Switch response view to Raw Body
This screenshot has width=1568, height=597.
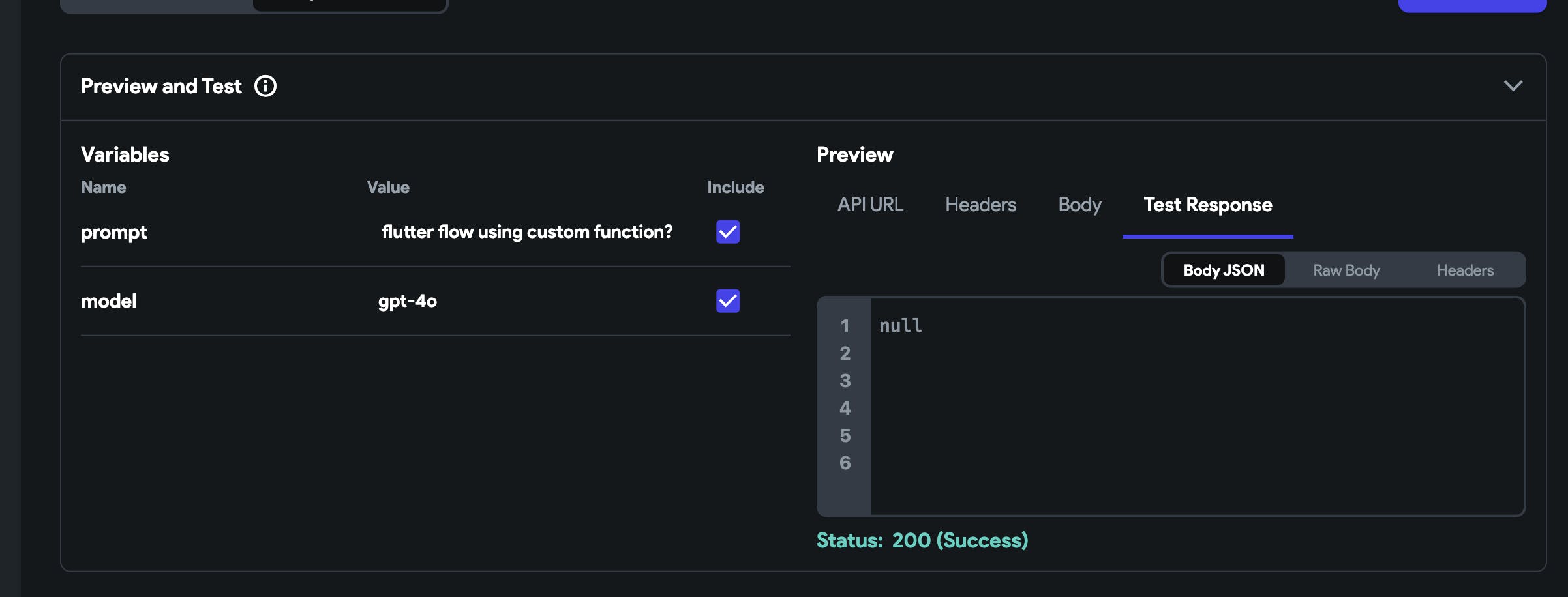(x=1346, y=270)
